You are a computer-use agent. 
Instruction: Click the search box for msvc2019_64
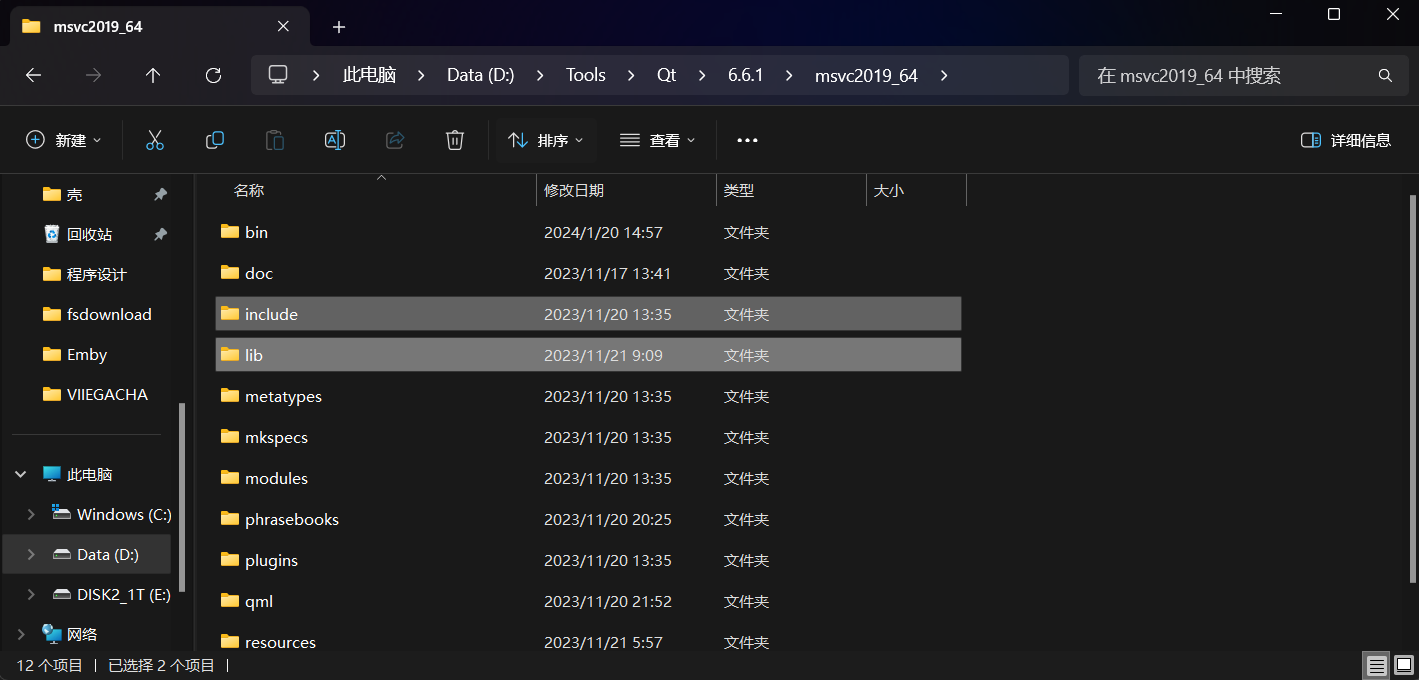point(1230,75)
